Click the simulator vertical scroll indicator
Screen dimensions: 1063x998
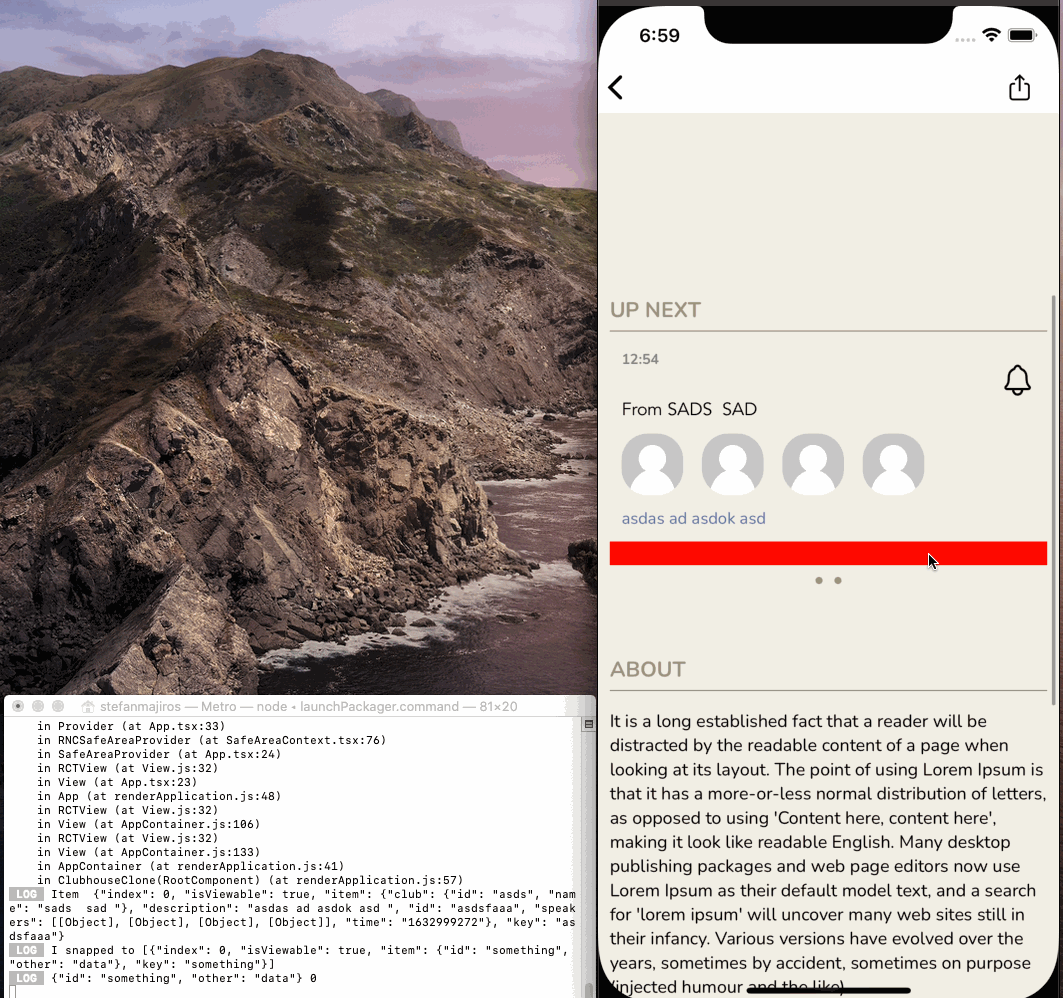click(x=1053, y=500)
